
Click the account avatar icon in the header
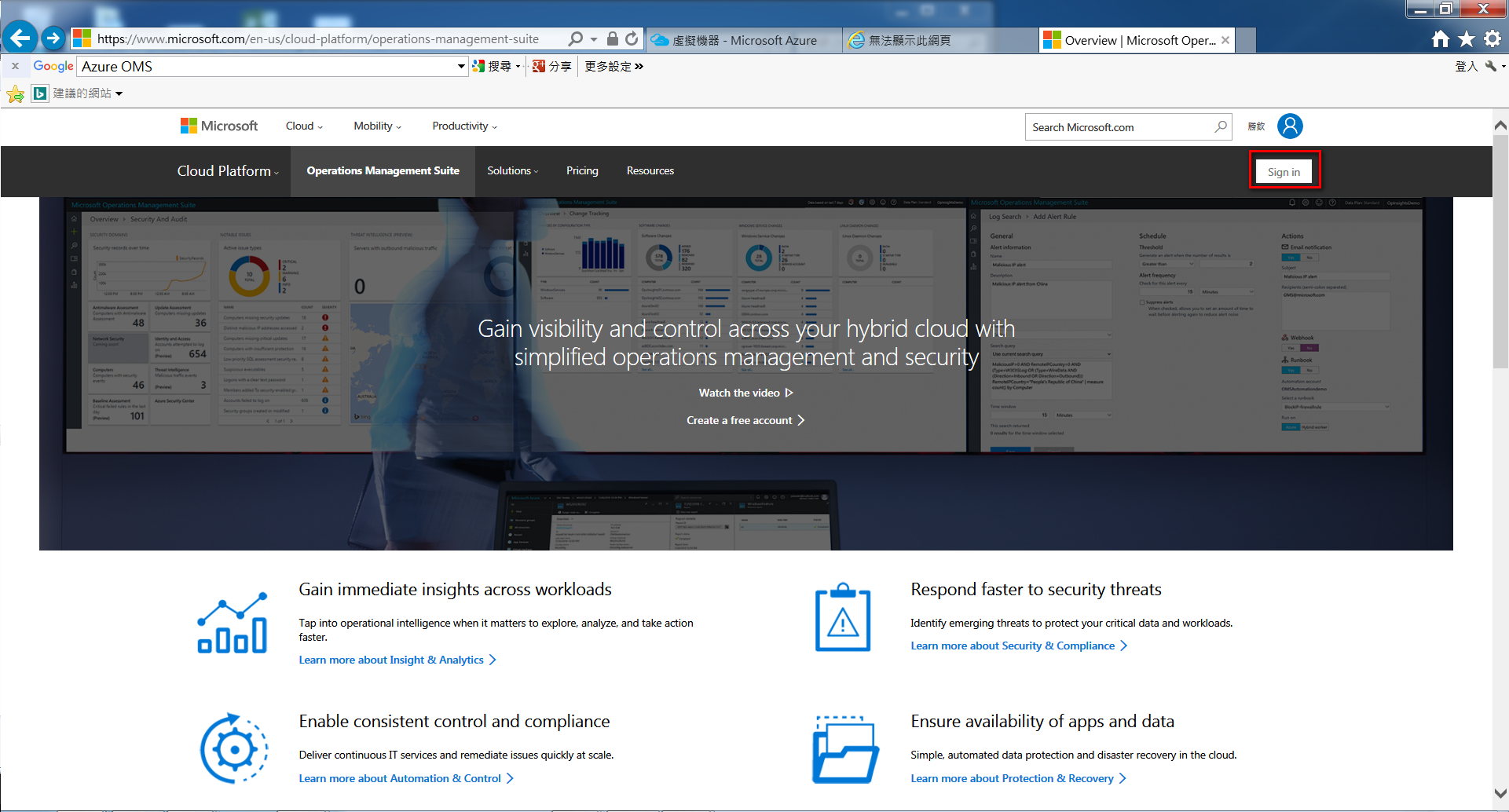click(x=1291, y=126)
